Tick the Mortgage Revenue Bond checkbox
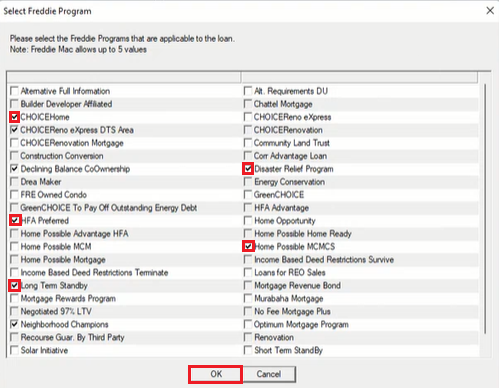 point(248,286)
